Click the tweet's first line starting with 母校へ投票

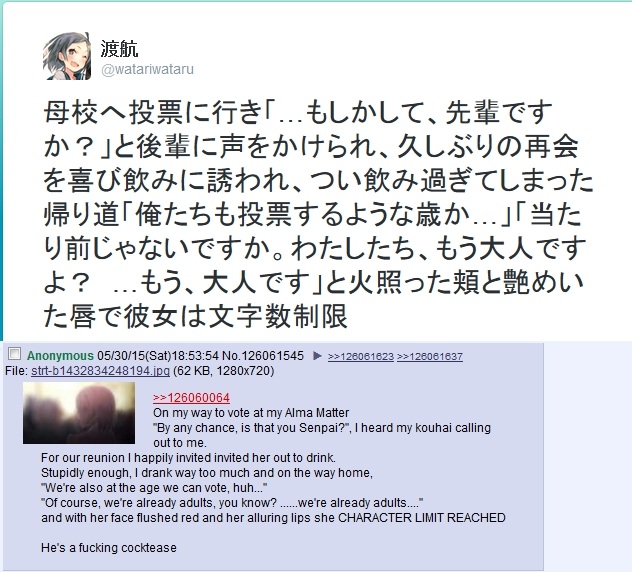click(298, 112)
